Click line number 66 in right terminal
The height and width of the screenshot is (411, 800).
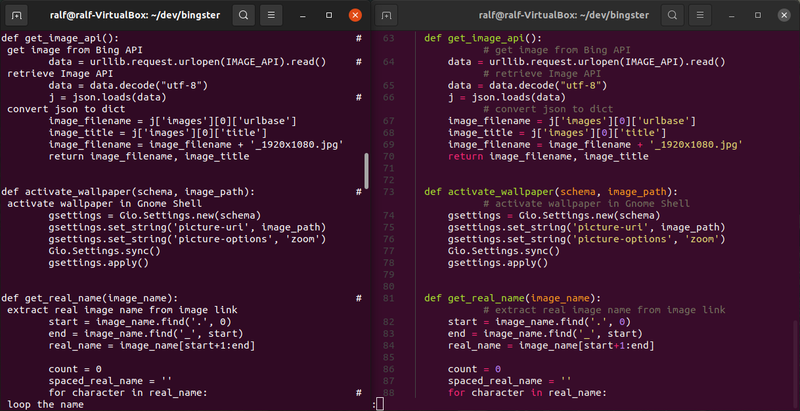click(388, 97)
